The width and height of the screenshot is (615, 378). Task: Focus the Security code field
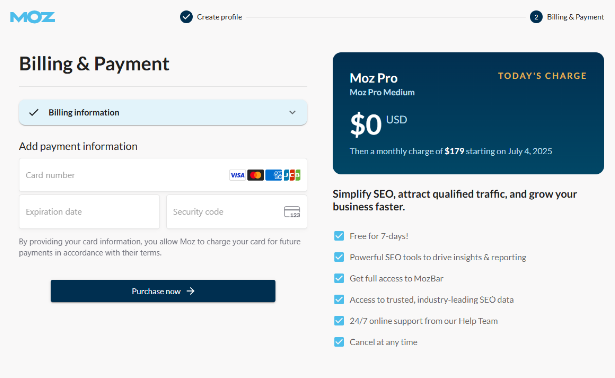click(x=237, y=212)
